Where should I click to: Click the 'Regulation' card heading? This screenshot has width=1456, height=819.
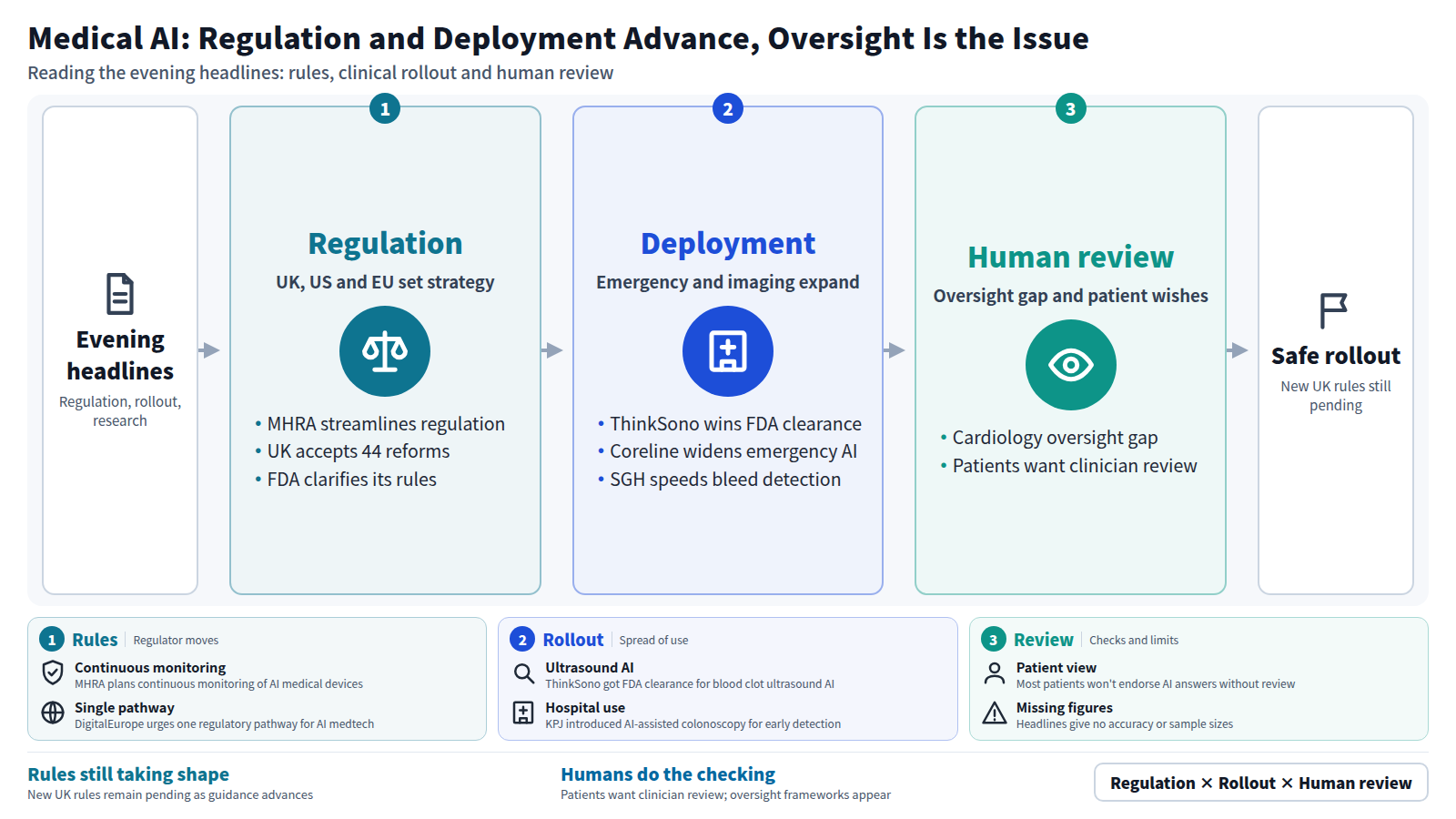pos(385,244)
